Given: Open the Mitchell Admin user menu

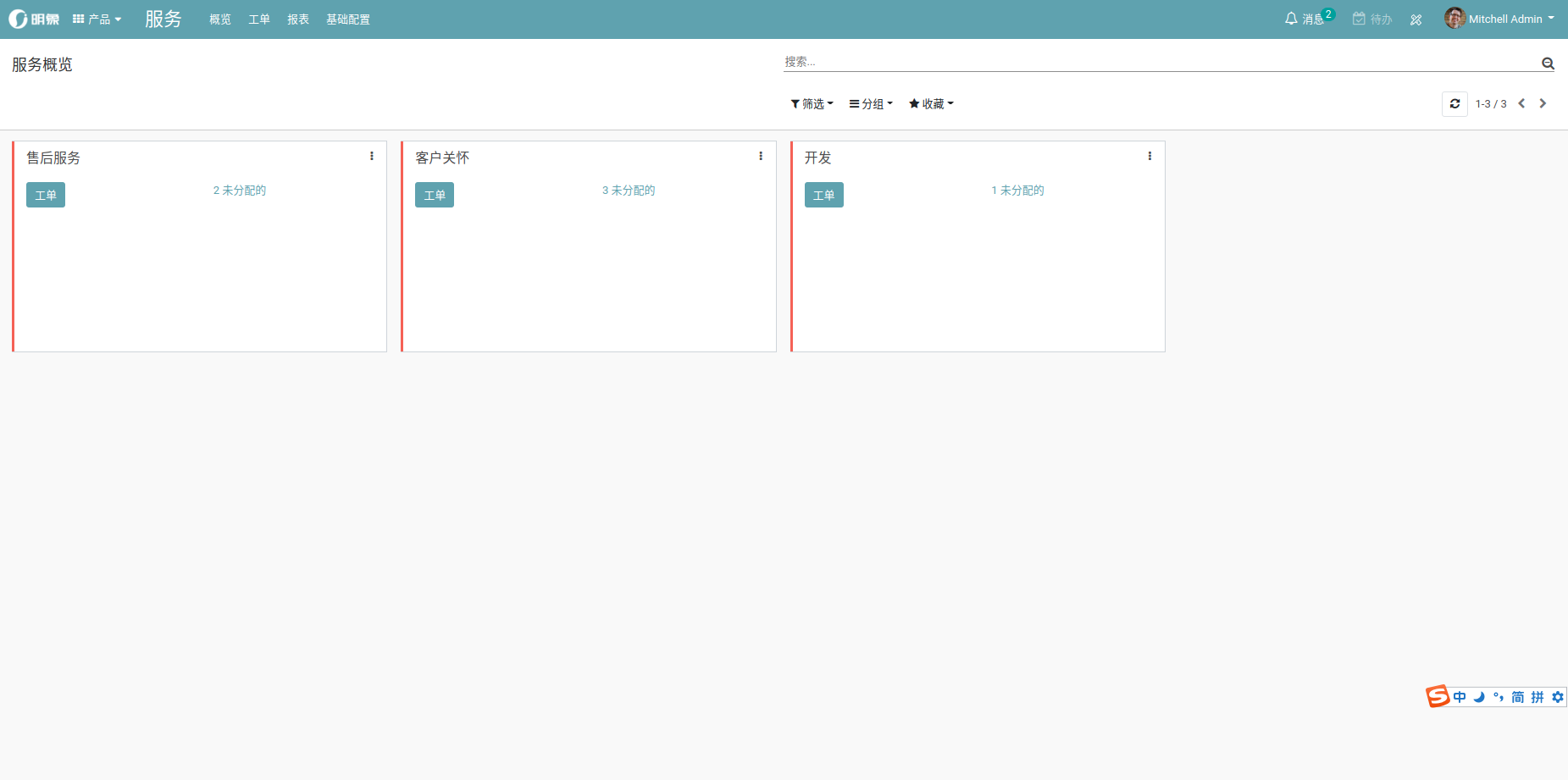Looking at the screenshot, I should click(x=1499, y=18).
